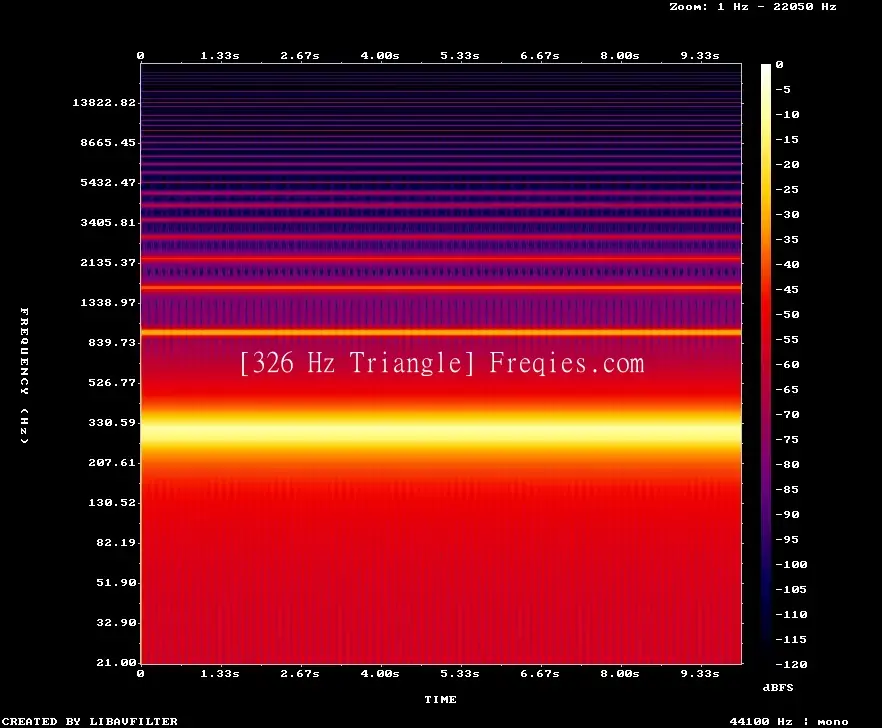Select the -45 dBFS scale value
This screenshot has width=882, height=728.
(788, 289)
